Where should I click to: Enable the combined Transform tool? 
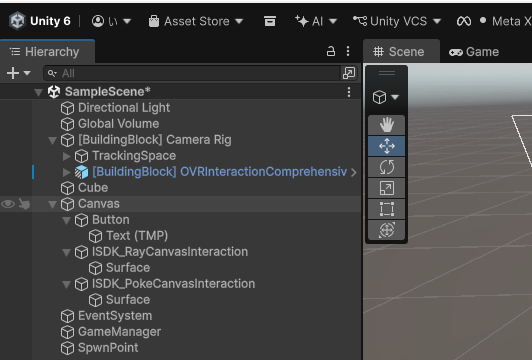tap(386, 230)
